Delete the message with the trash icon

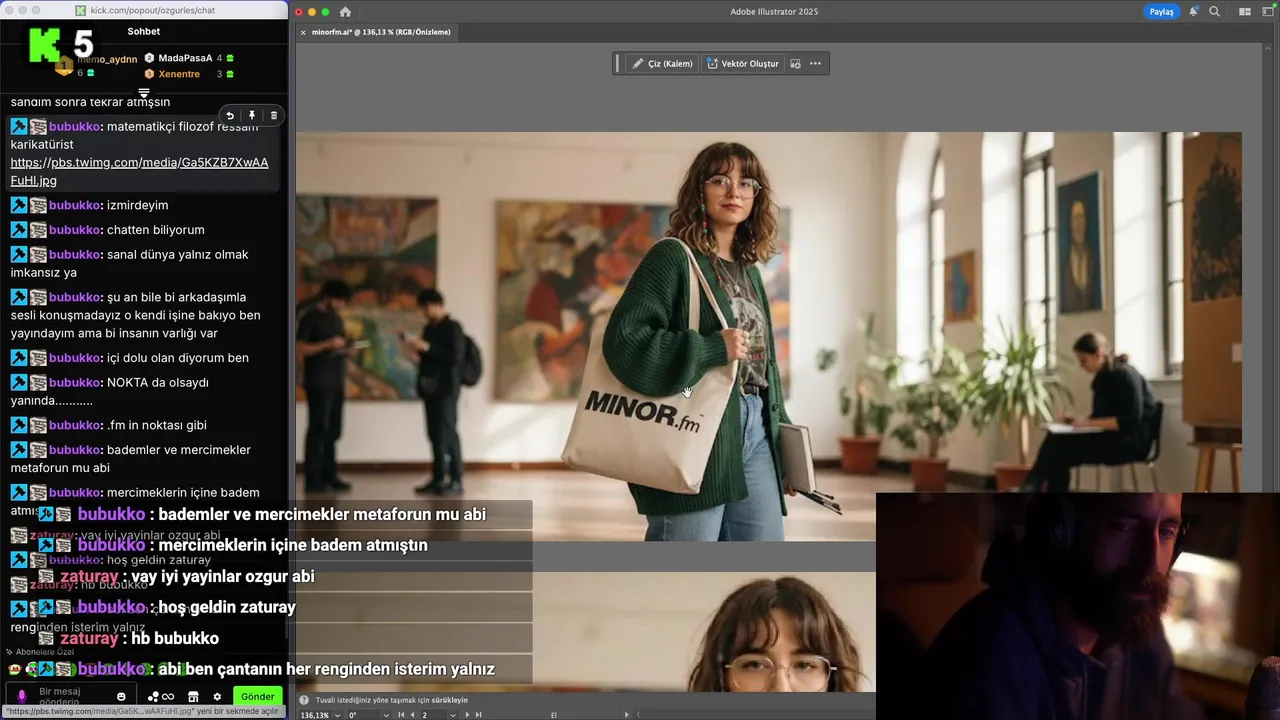274,116
